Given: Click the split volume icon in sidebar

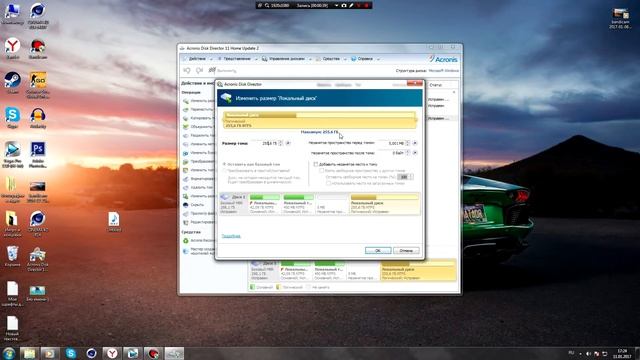Looking at the screenshot, I should (186, 136).
